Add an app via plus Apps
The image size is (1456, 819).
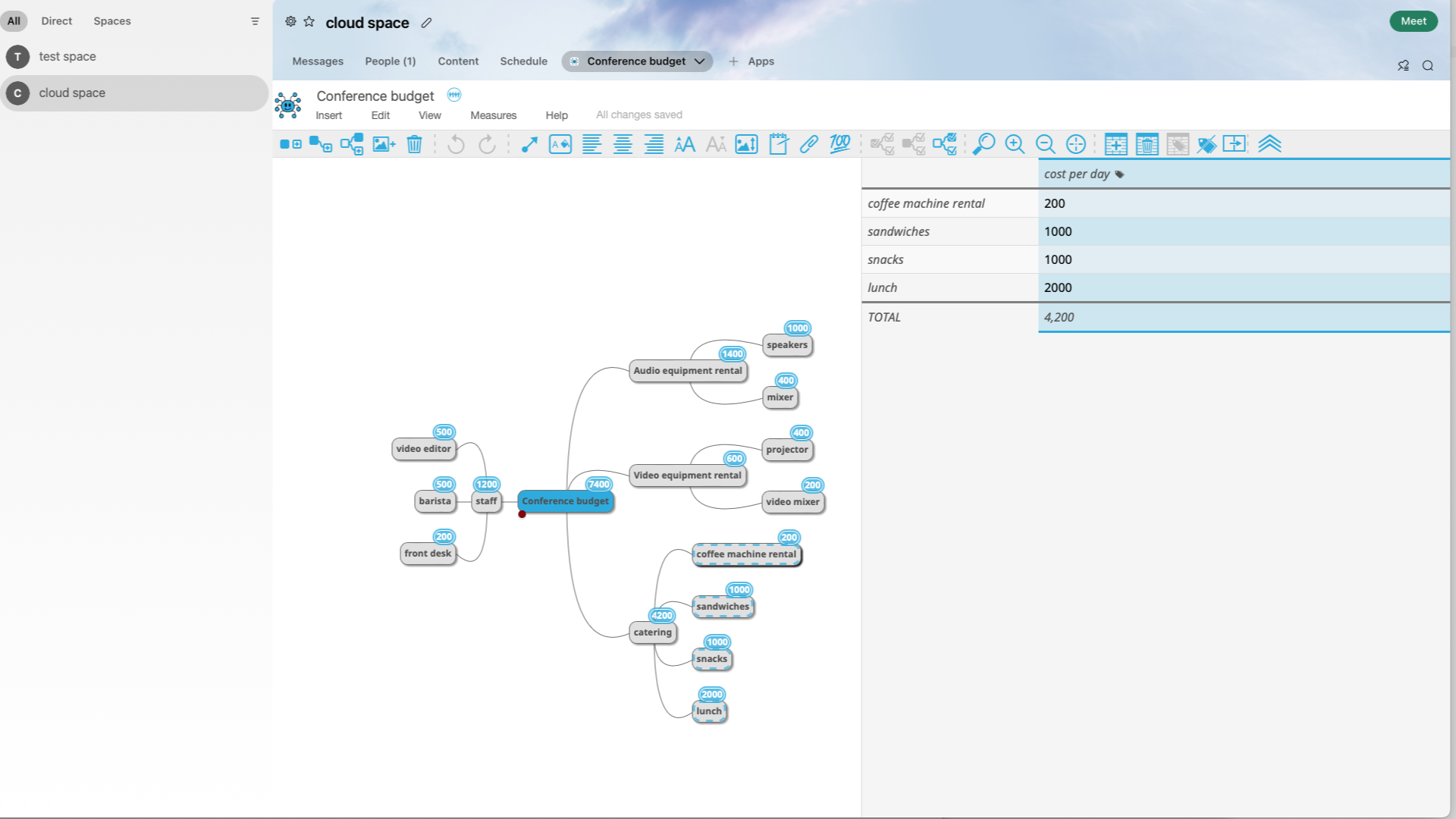tap(752, 61)
